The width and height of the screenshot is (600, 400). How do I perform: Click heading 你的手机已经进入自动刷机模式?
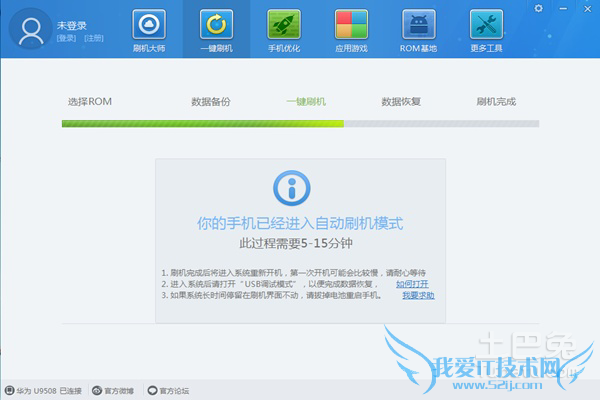click(x=300, y=223)
